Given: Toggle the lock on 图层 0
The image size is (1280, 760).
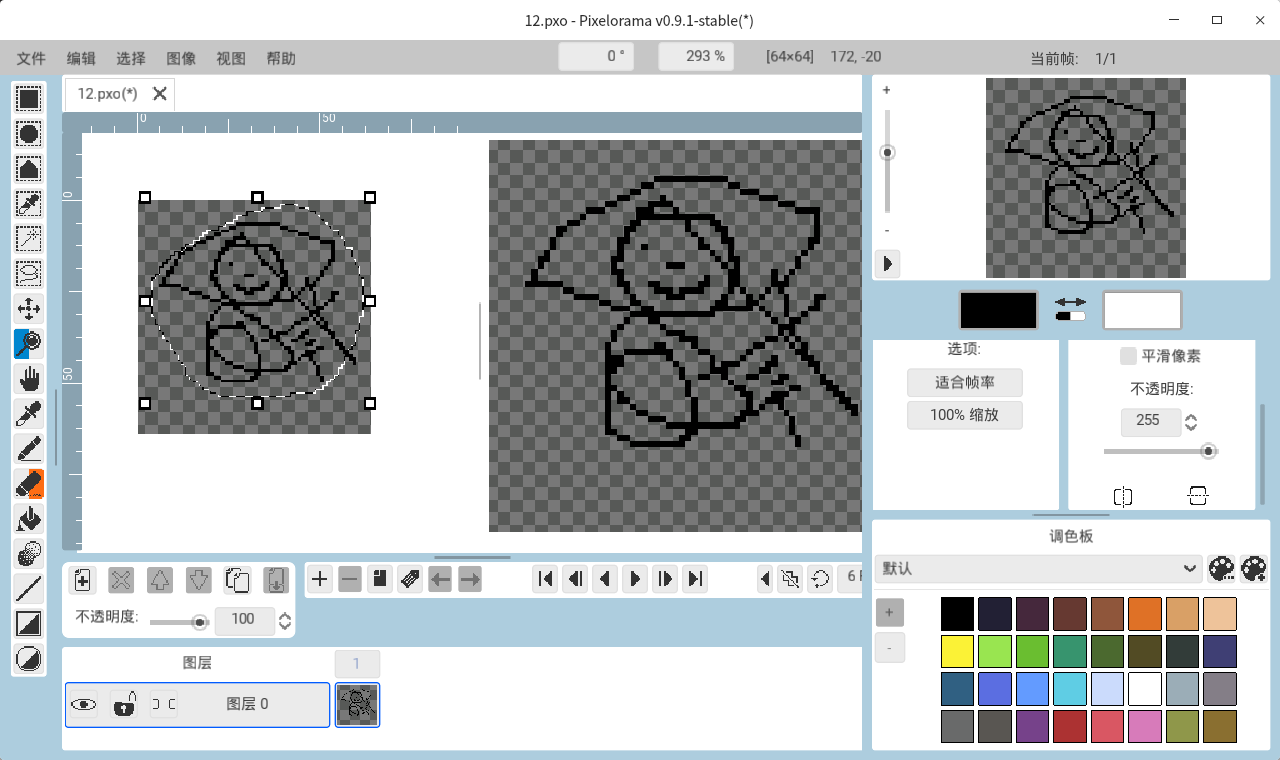Looking at the screenshot, I should [123, 705].
